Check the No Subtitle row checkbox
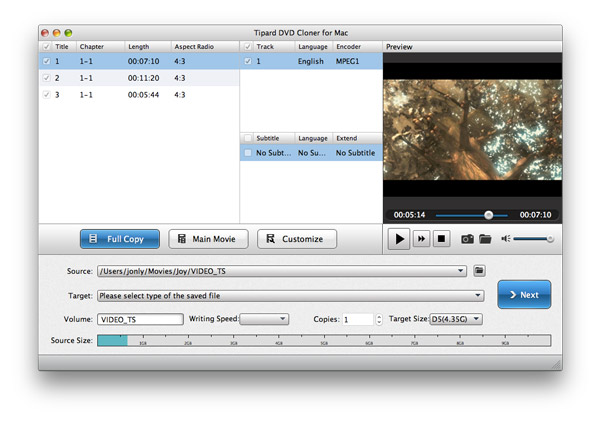The width and height of the screenshot is (600, 422). pos(248,153)
